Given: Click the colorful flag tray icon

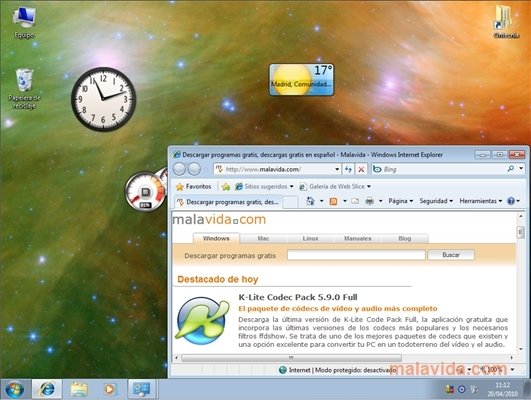Looking at the screenshot, I should click(449, 390).
